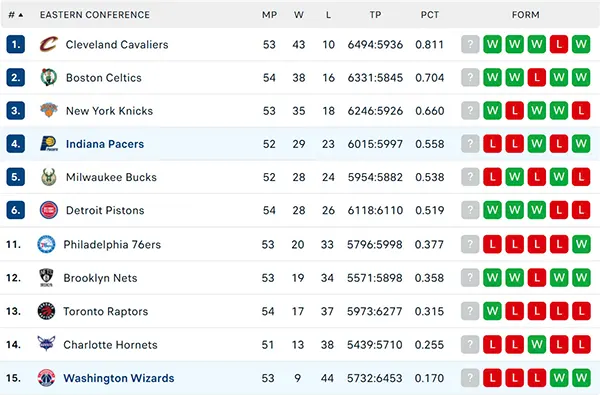Click Celtics' red L form badge
This screenshot has width=600, height=395.
click(537, 78)
